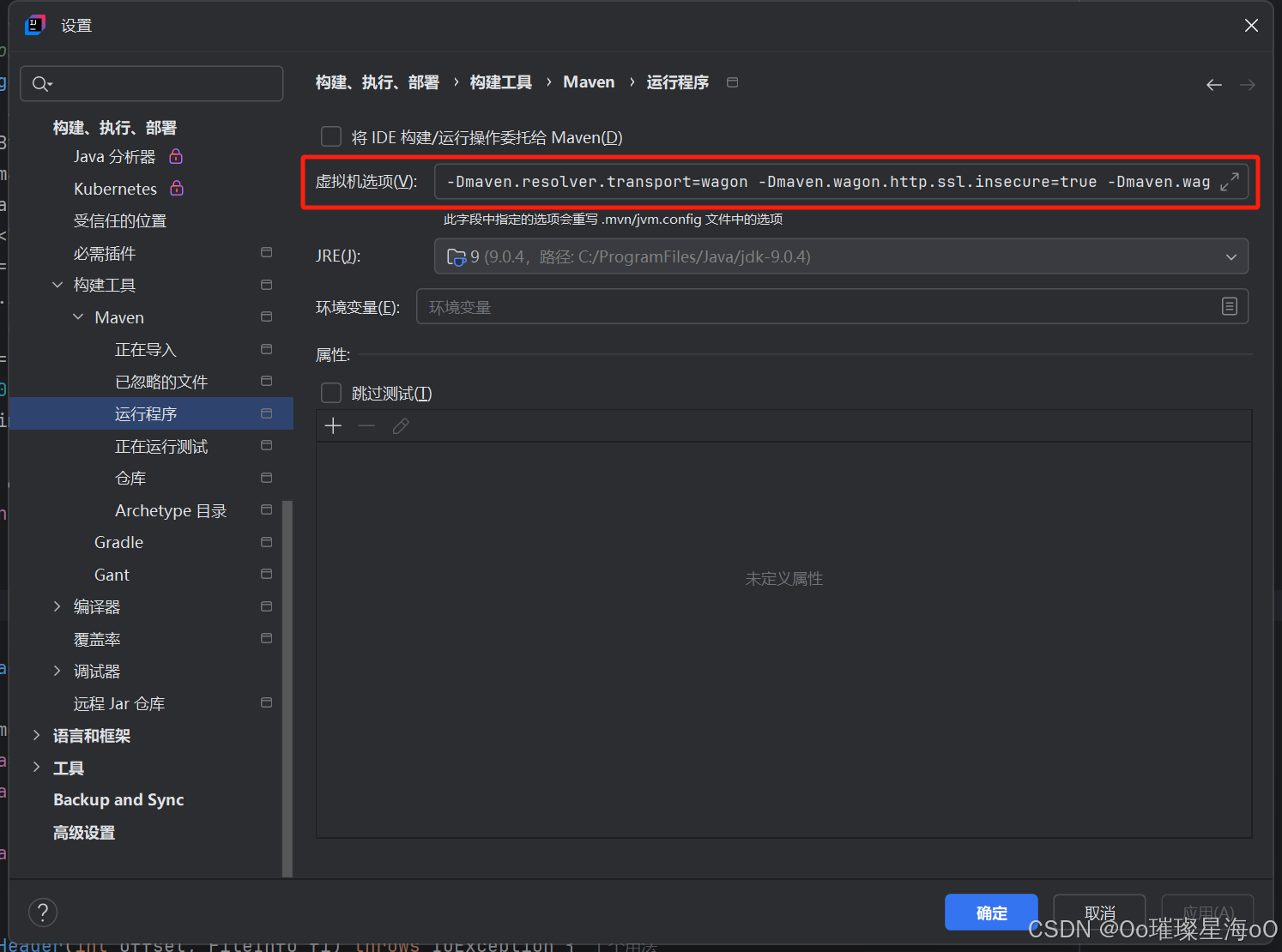Expand the 工具 tree node

pos(36,768)
